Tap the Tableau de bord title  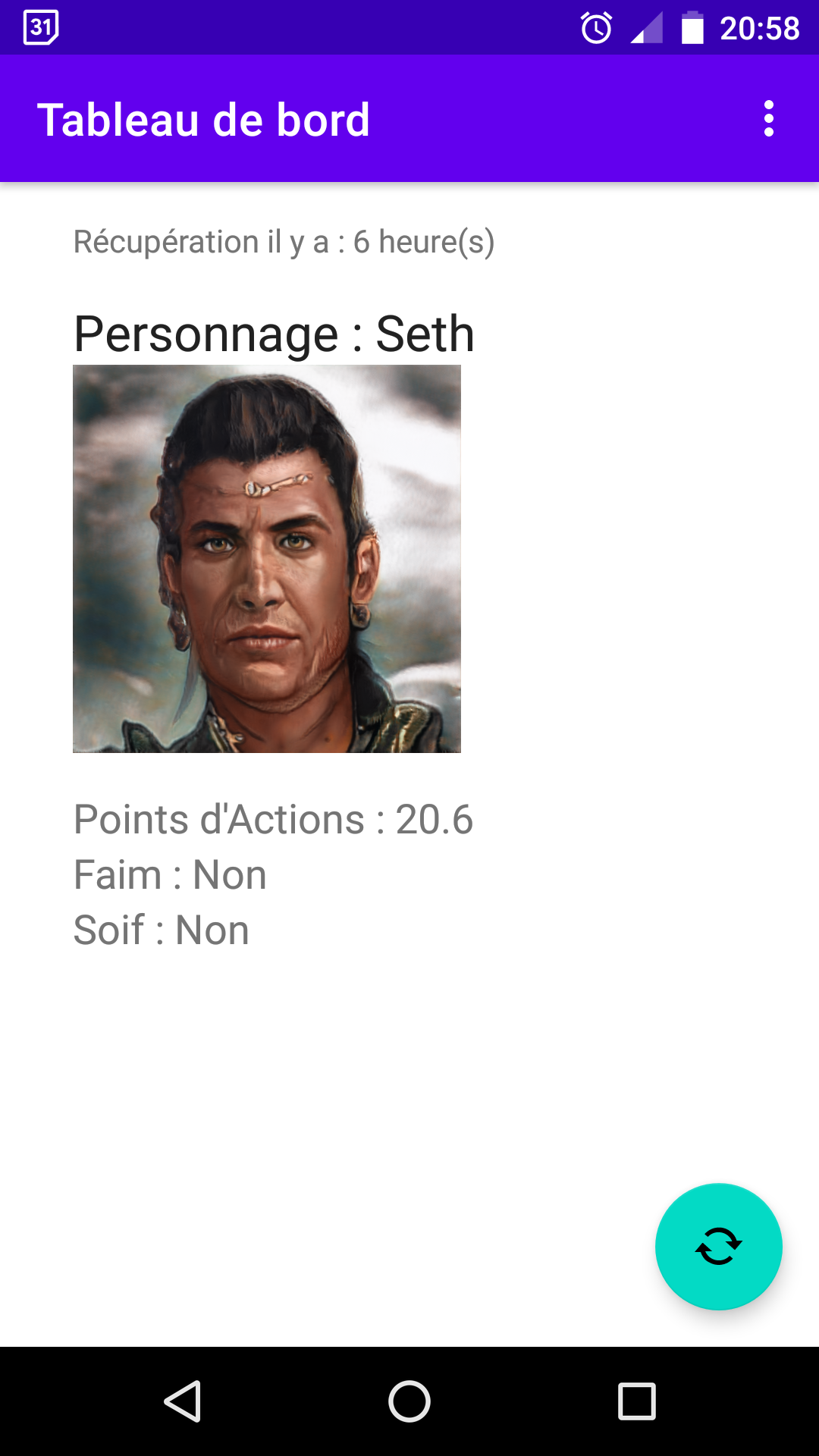[x=203, y=120]
